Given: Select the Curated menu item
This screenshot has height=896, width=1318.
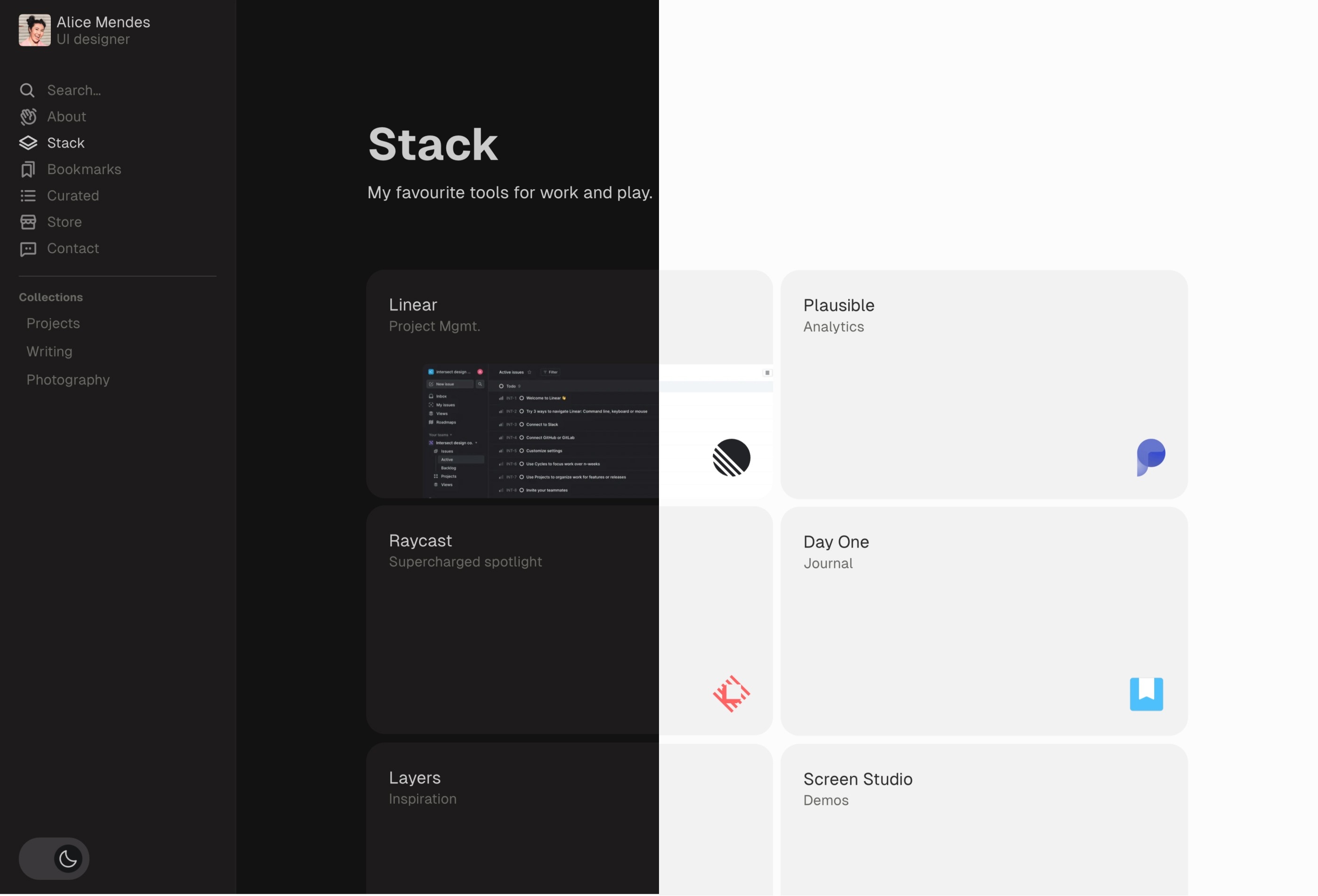Looking at the screenshot, I should click(72, 195).
